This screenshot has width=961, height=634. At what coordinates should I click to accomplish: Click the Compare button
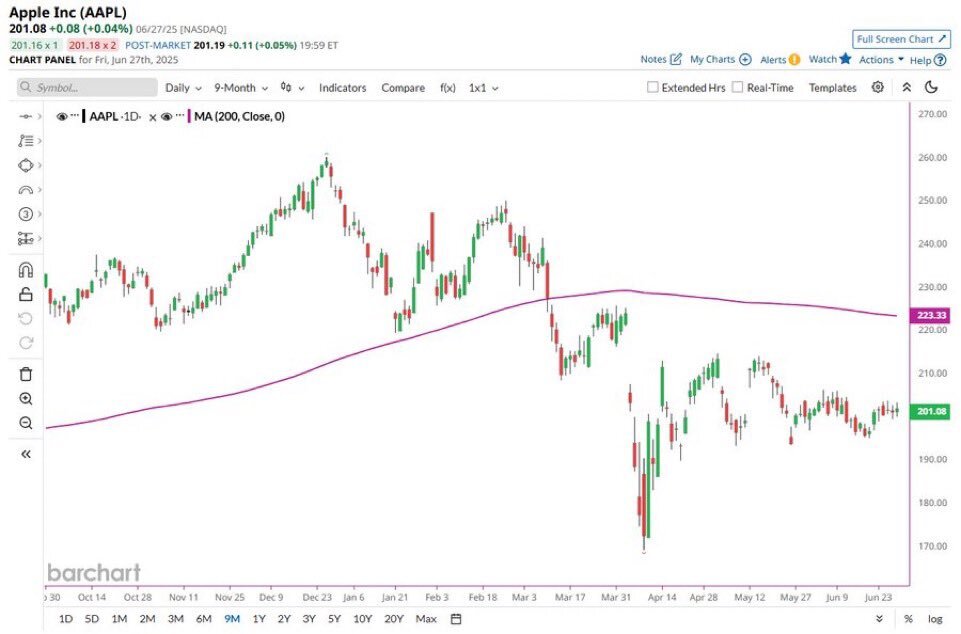403,88
